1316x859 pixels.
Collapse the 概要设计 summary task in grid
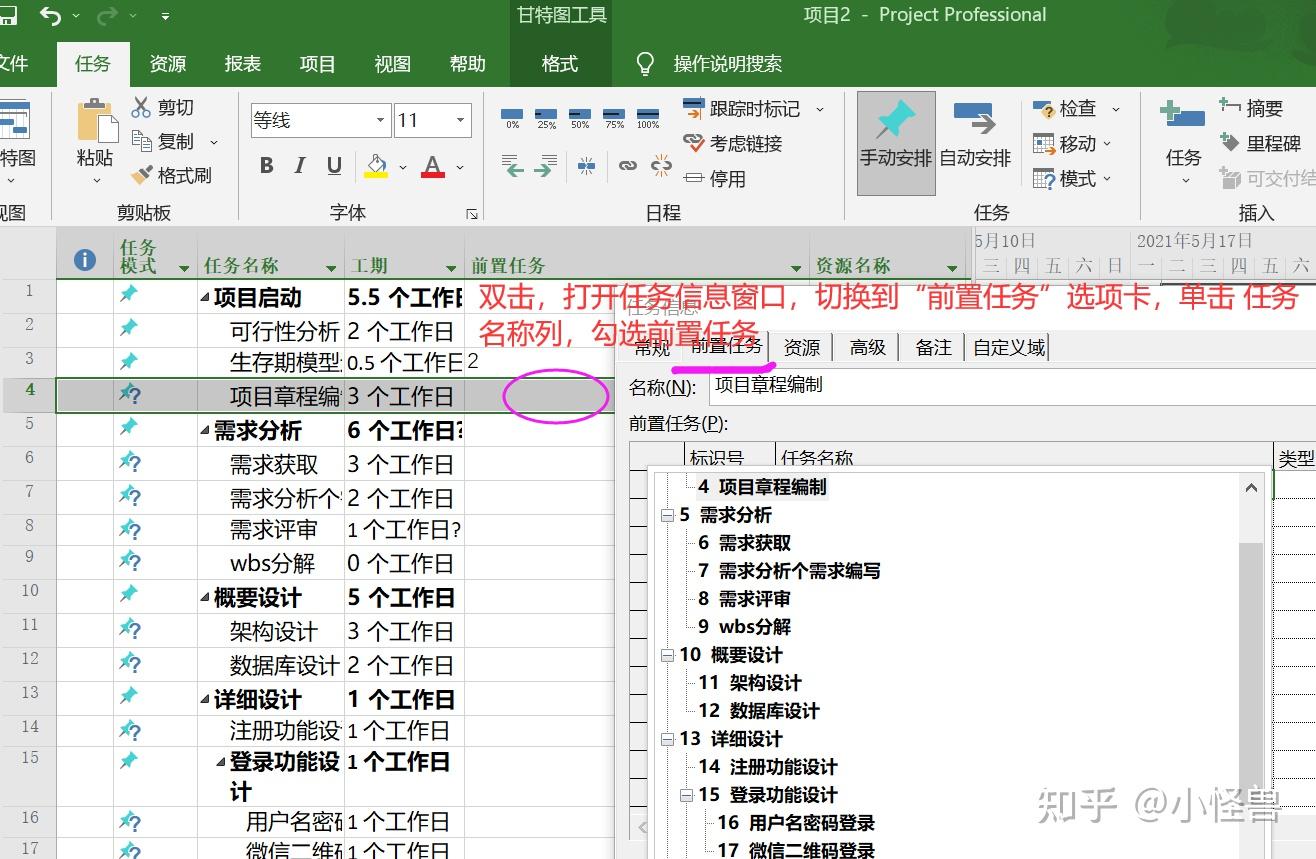click(x=205, y=598)
